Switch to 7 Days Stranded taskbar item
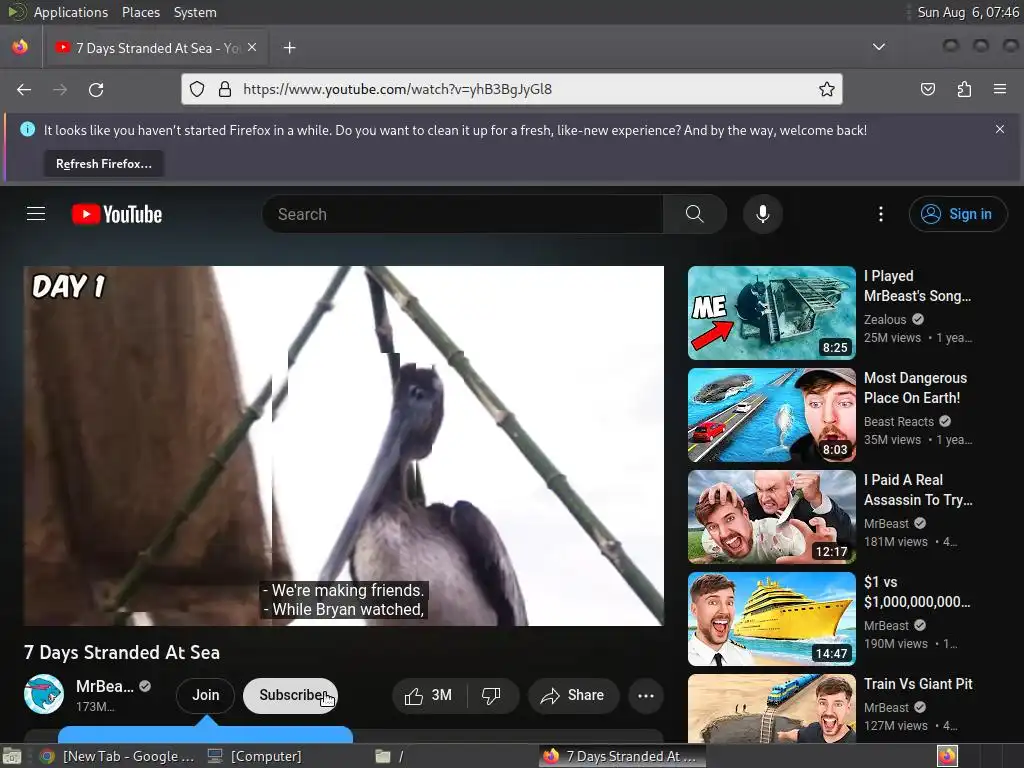The image size is (1024, 768). click(622, 756)
